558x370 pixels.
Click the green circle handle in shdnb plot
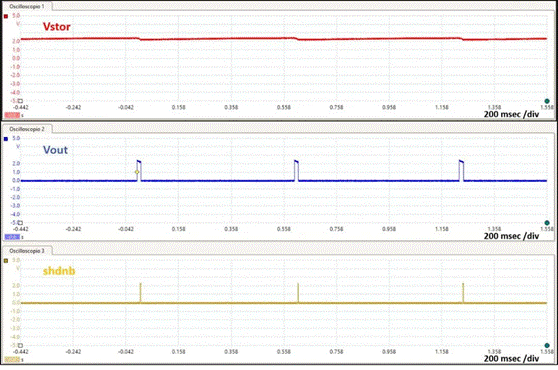pos(547,345)
